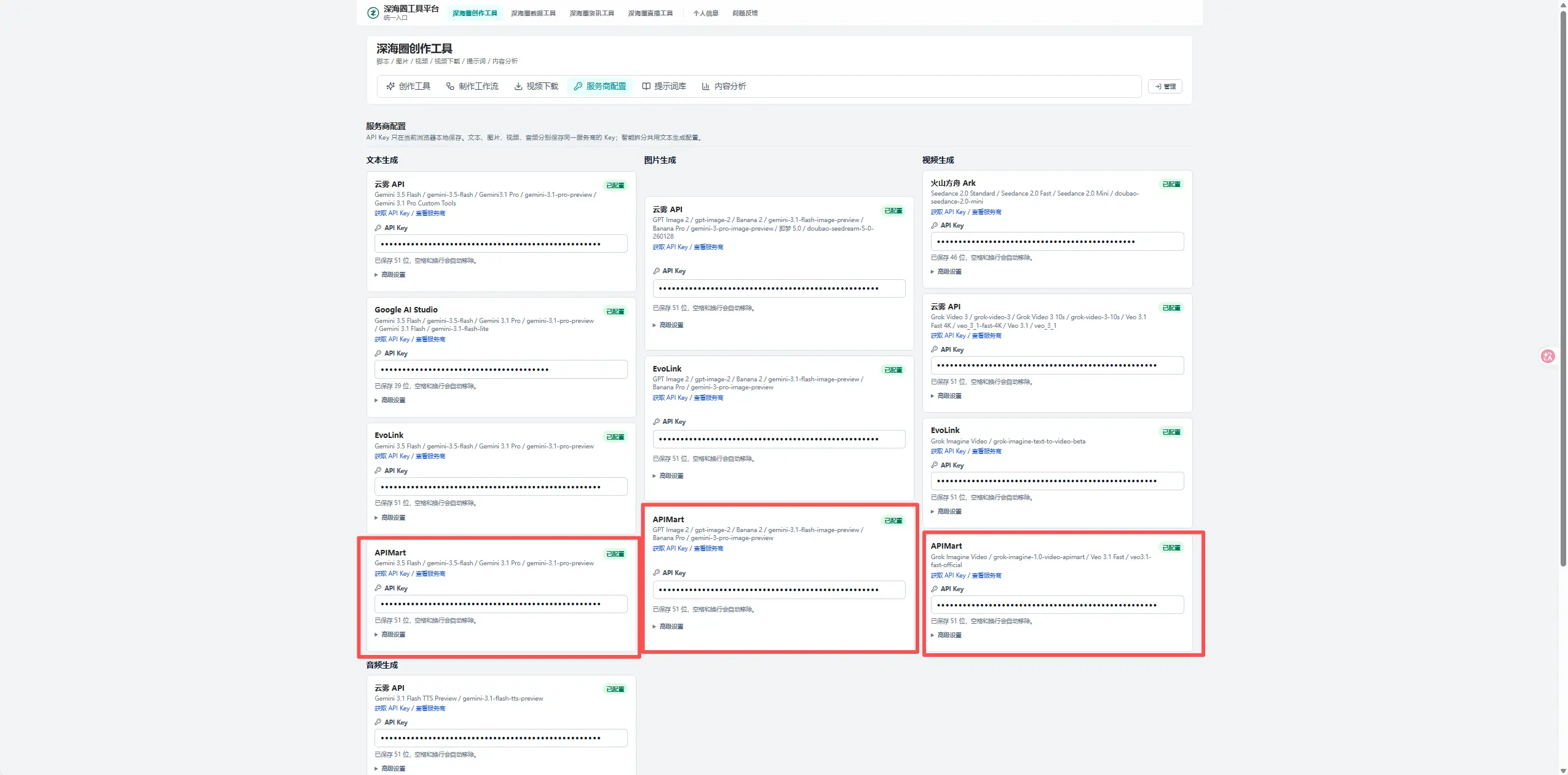Viewport: 1568px width, 775px height.
Task: Click 查看服务商 link in 音频生成 云雾 API card
Action: [430, 709]
